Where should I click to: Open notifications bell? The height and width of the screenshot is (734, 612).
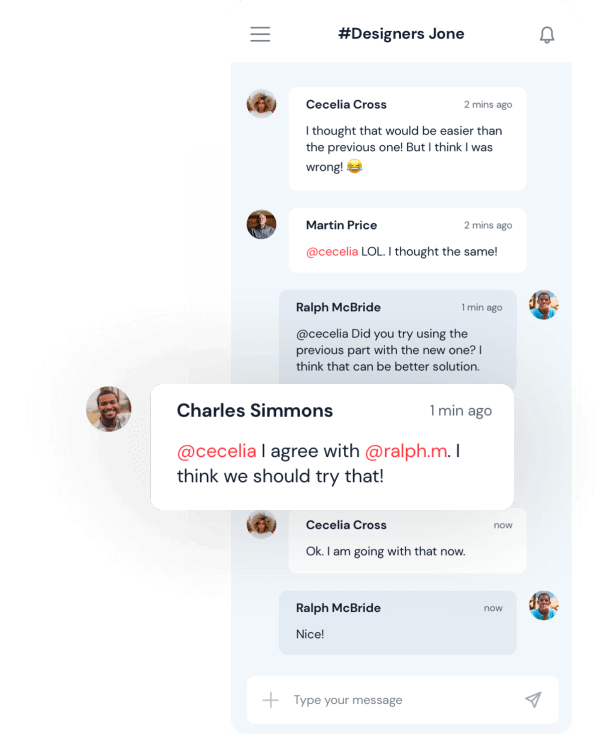(x=546, y=35)
